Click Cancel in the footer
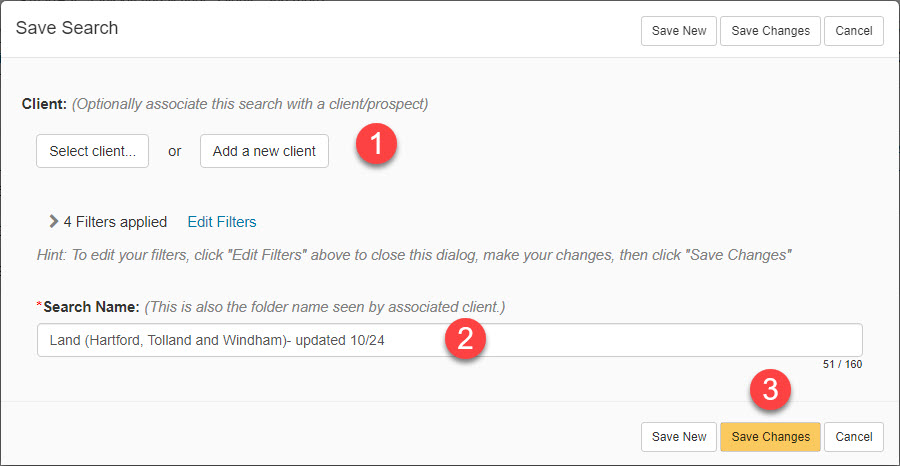This screenshot has height=466, width=900. click(854, 437)
